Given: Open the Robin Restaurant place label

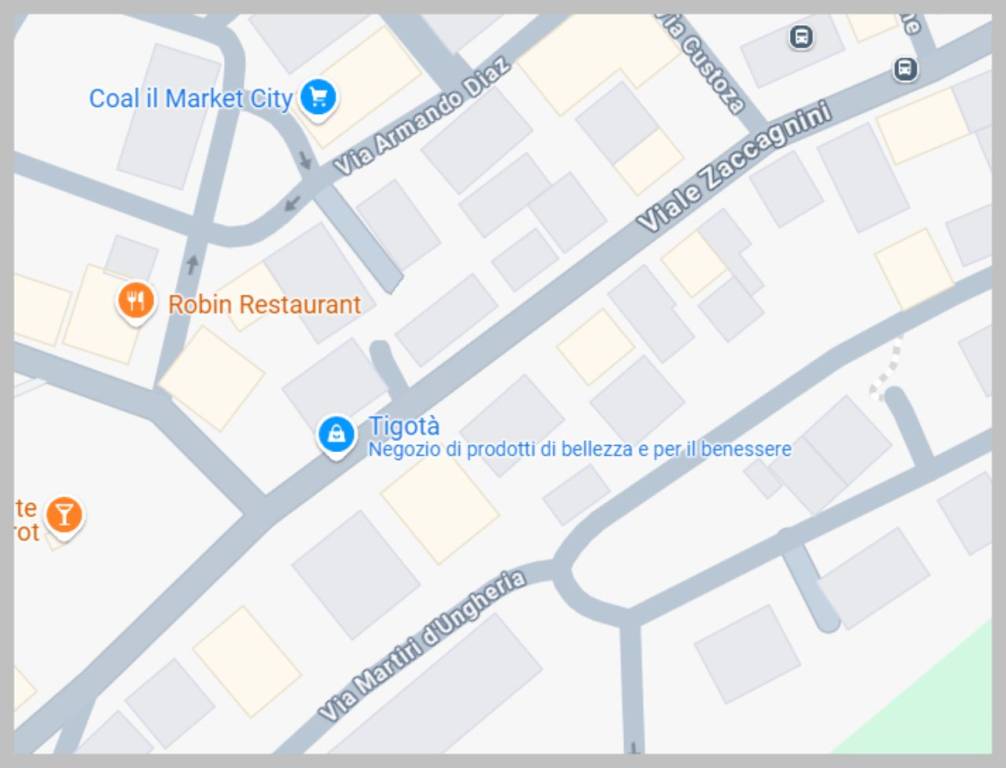Looking at the screenshot, I should tap(264, 304).
